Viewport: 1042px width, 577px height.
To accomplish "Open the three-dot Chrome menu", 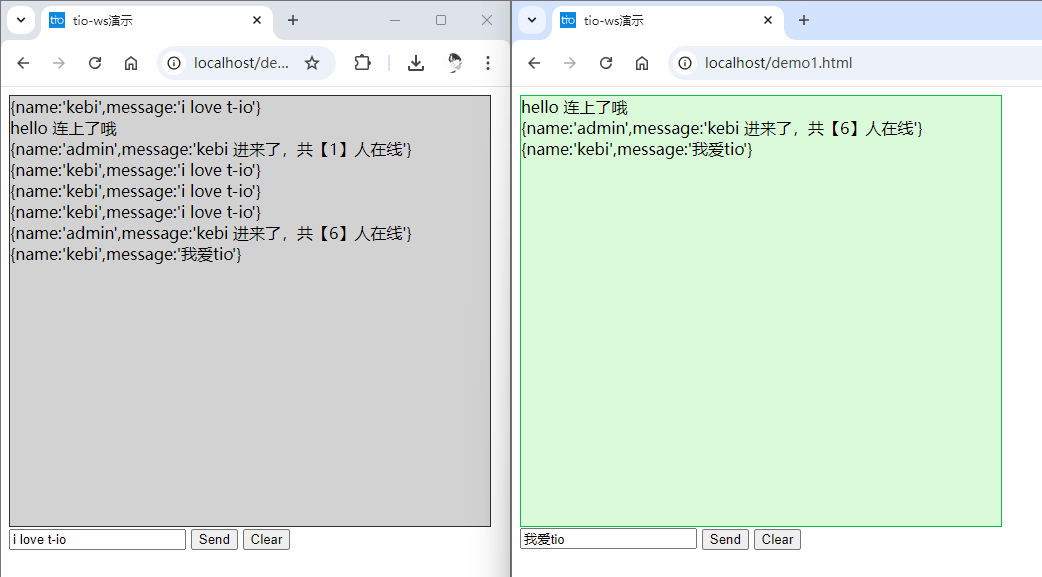I will 487,62.
